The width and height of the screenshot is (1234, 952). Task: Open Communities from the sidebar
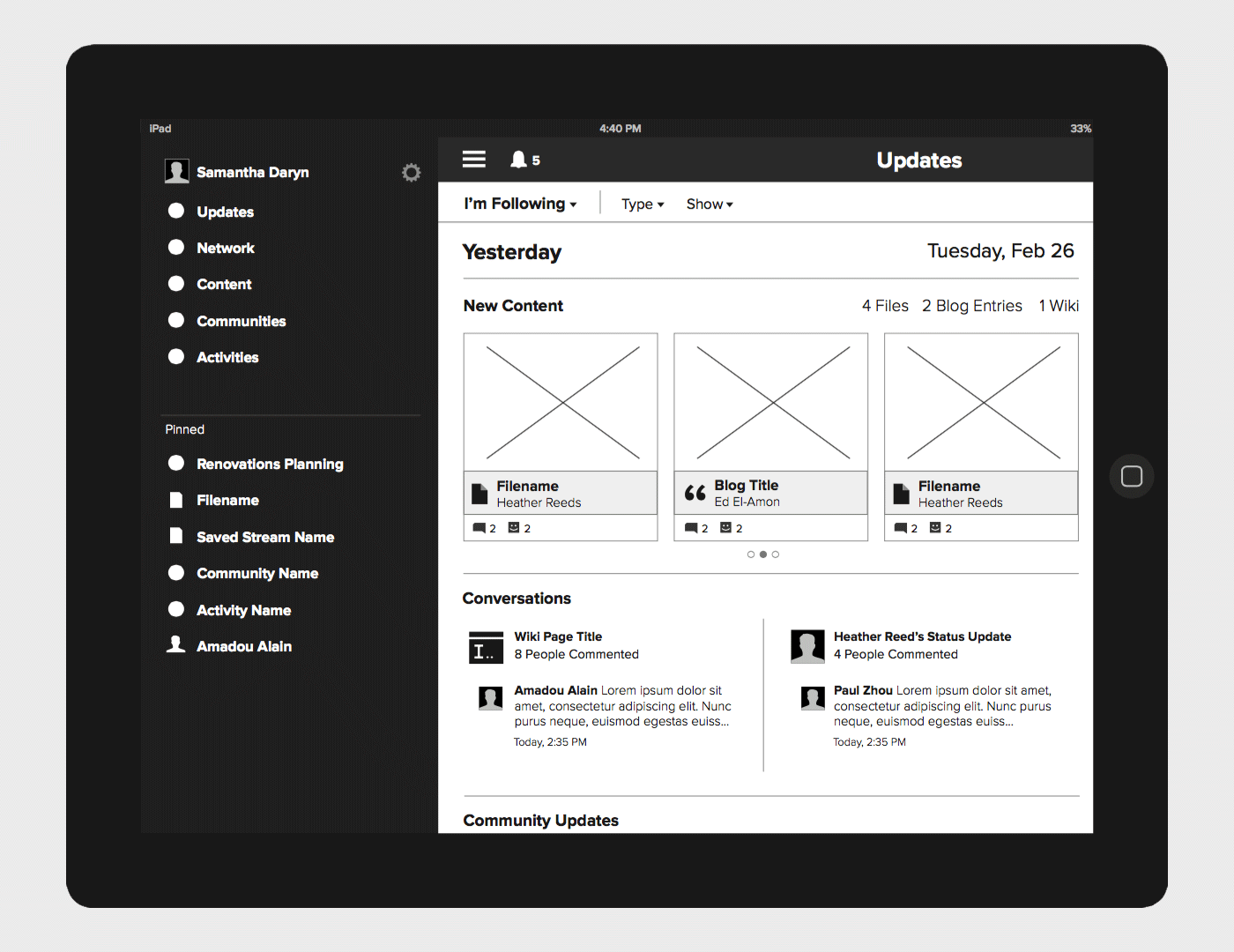pos(241,322)
